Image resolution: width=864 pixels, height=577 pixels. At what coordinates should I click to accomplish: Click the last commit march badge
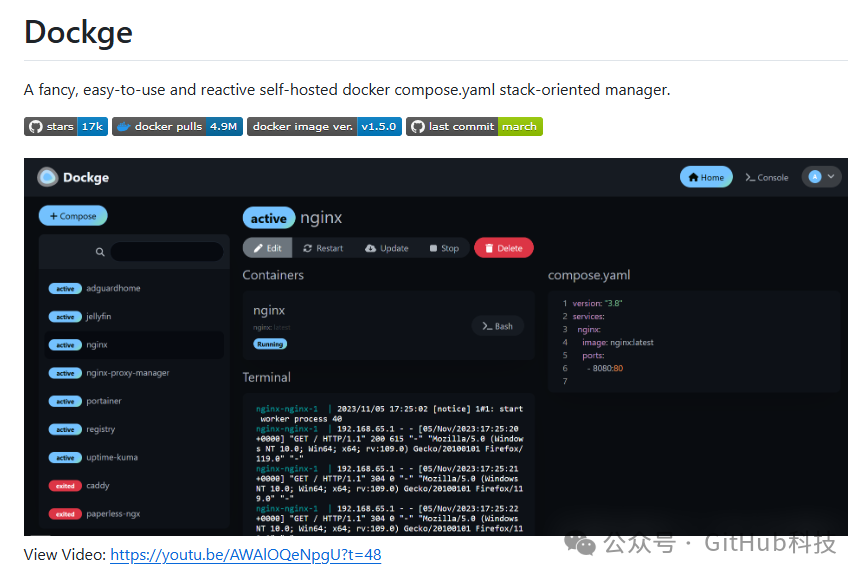click(x=474, y=126)
